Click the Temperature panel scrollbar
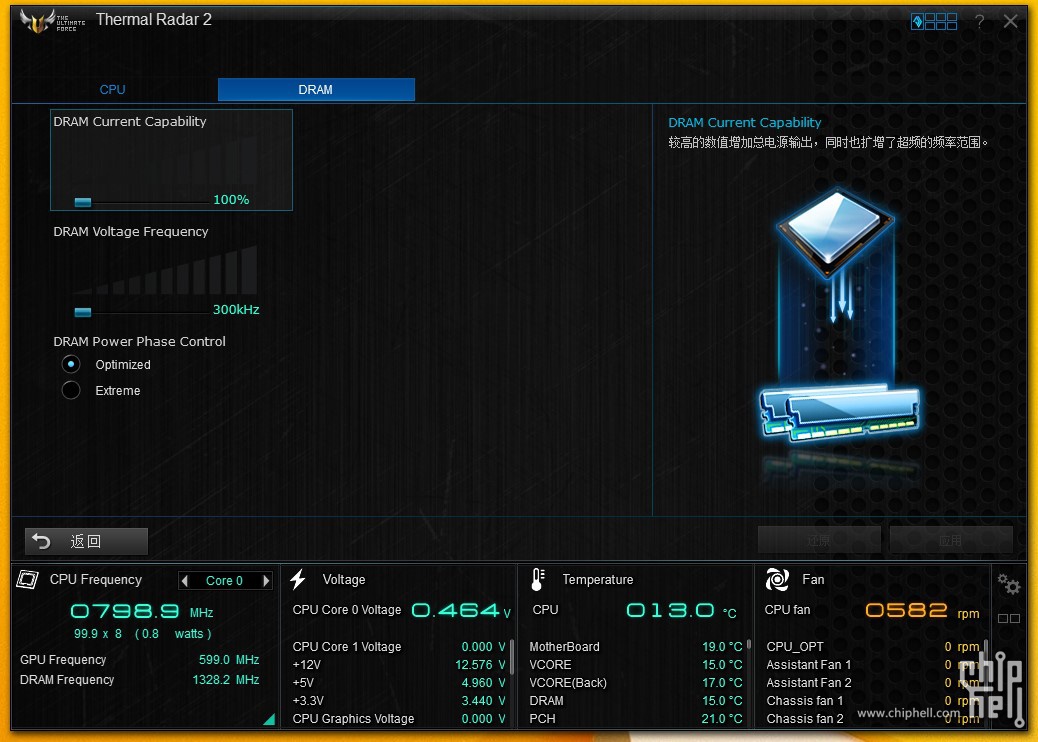Image resolution: width=1038 pixels, height=742 pixels. coord(749,644)
